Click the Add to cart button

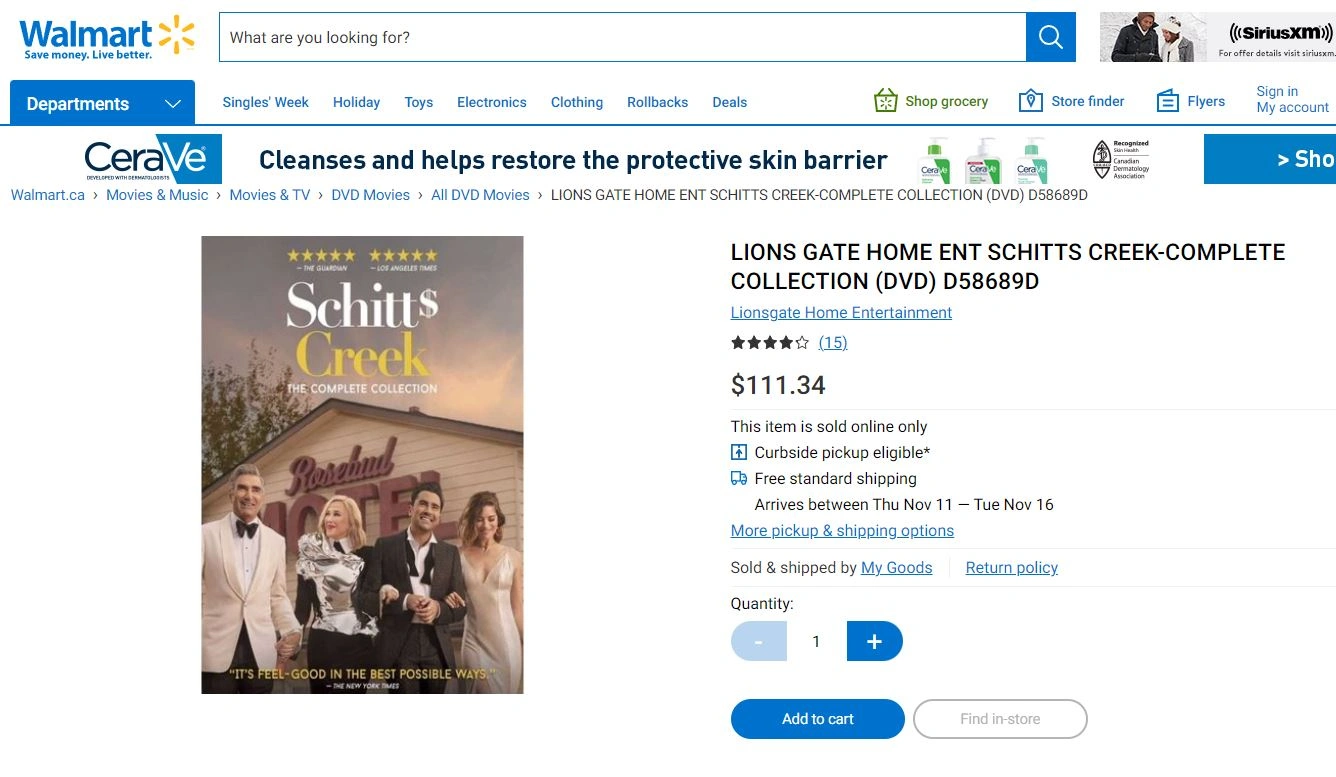[817, 719]
